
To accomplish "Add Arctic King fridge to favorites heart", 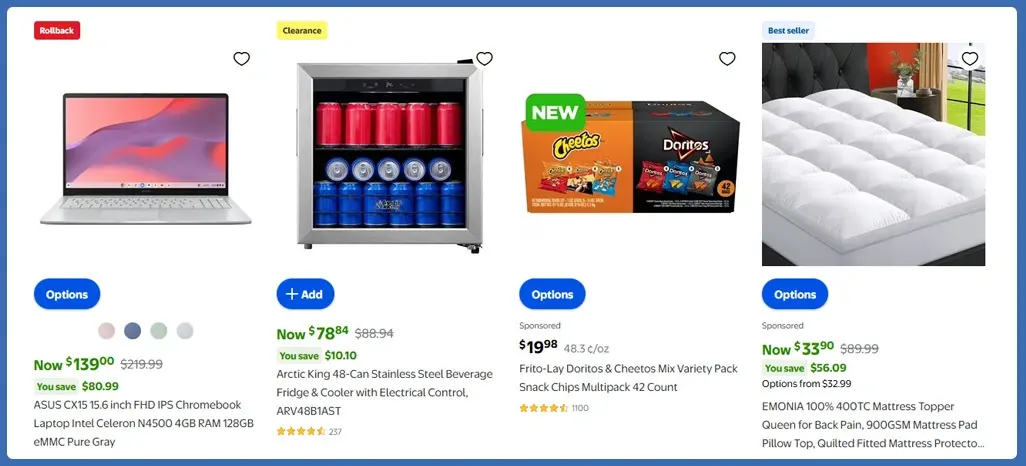I will [x=484, y=59].
